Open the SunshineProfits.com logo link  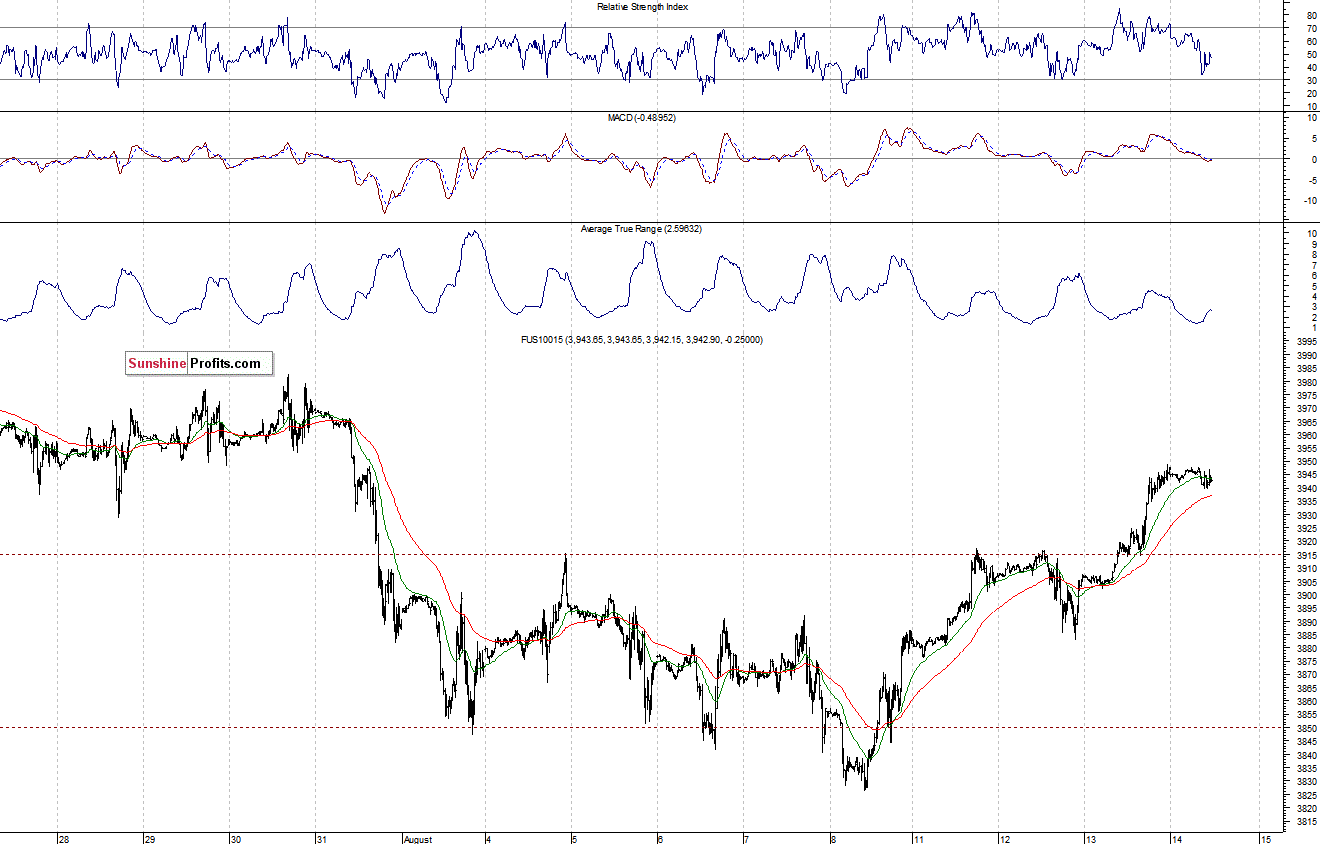[x=199, y=363]
